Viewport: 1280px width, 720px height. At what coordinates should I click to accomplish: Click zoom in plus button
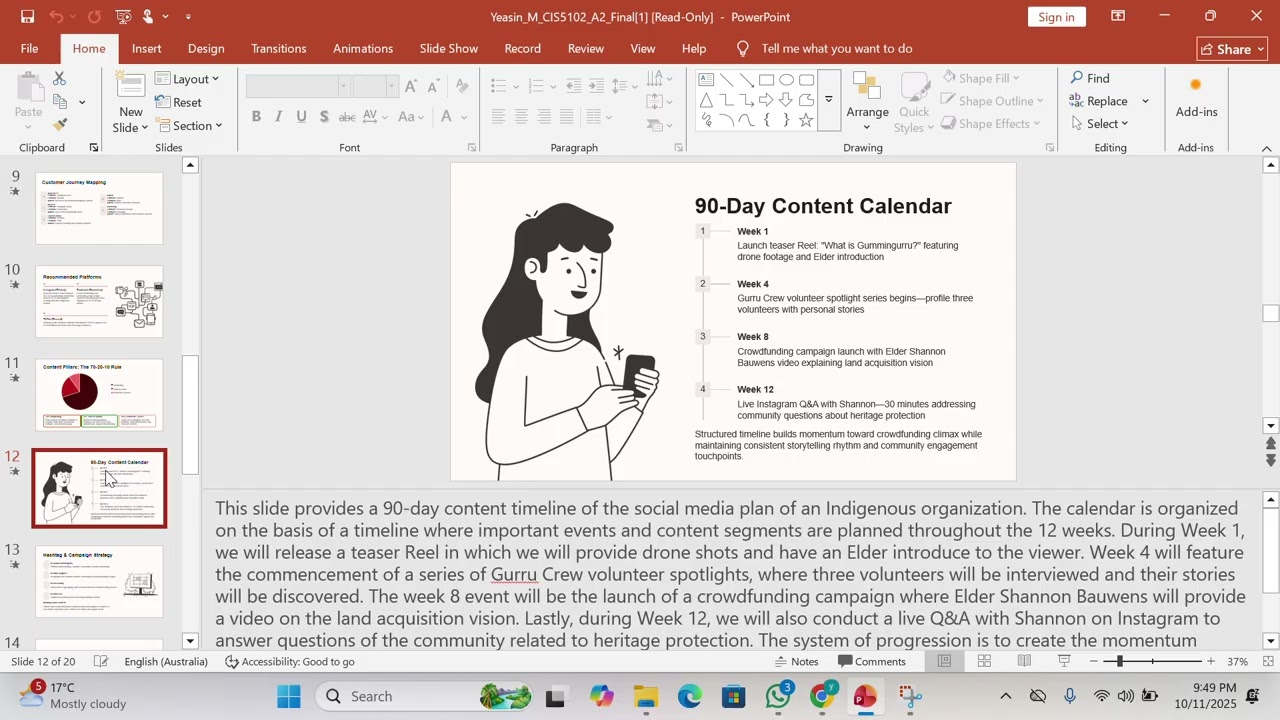[1210, 661]
